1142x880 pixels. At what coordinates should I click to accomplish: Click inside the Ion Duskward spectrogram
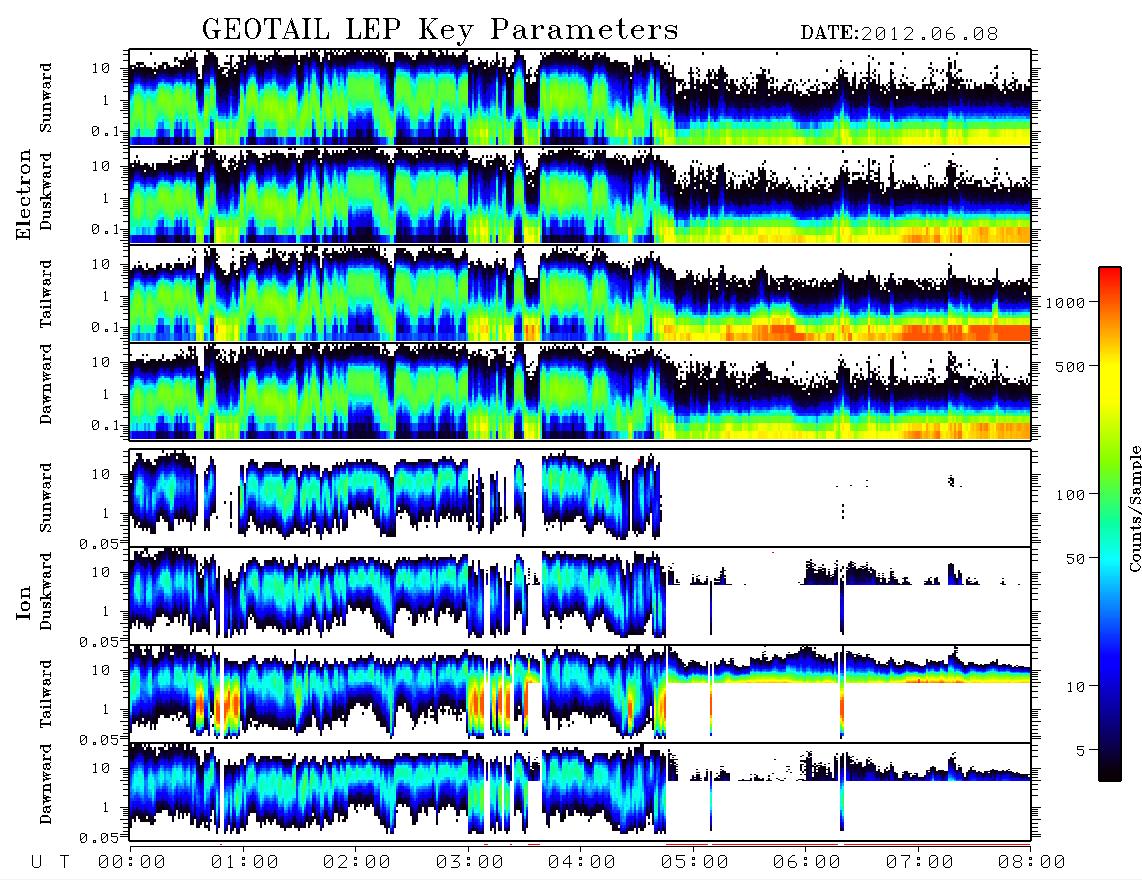click(x=580, y=596)
